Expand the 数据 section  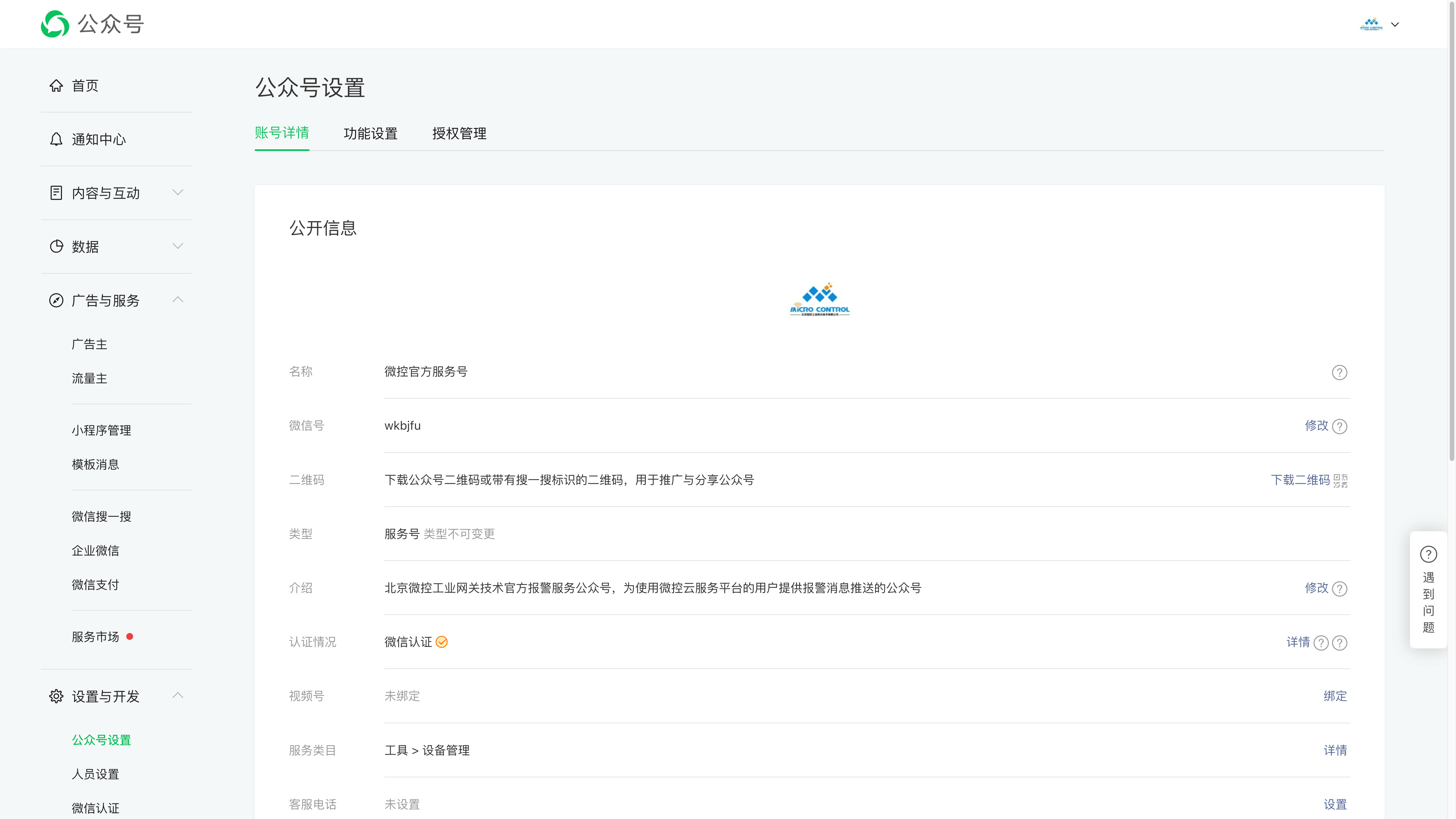coord(178,246)
